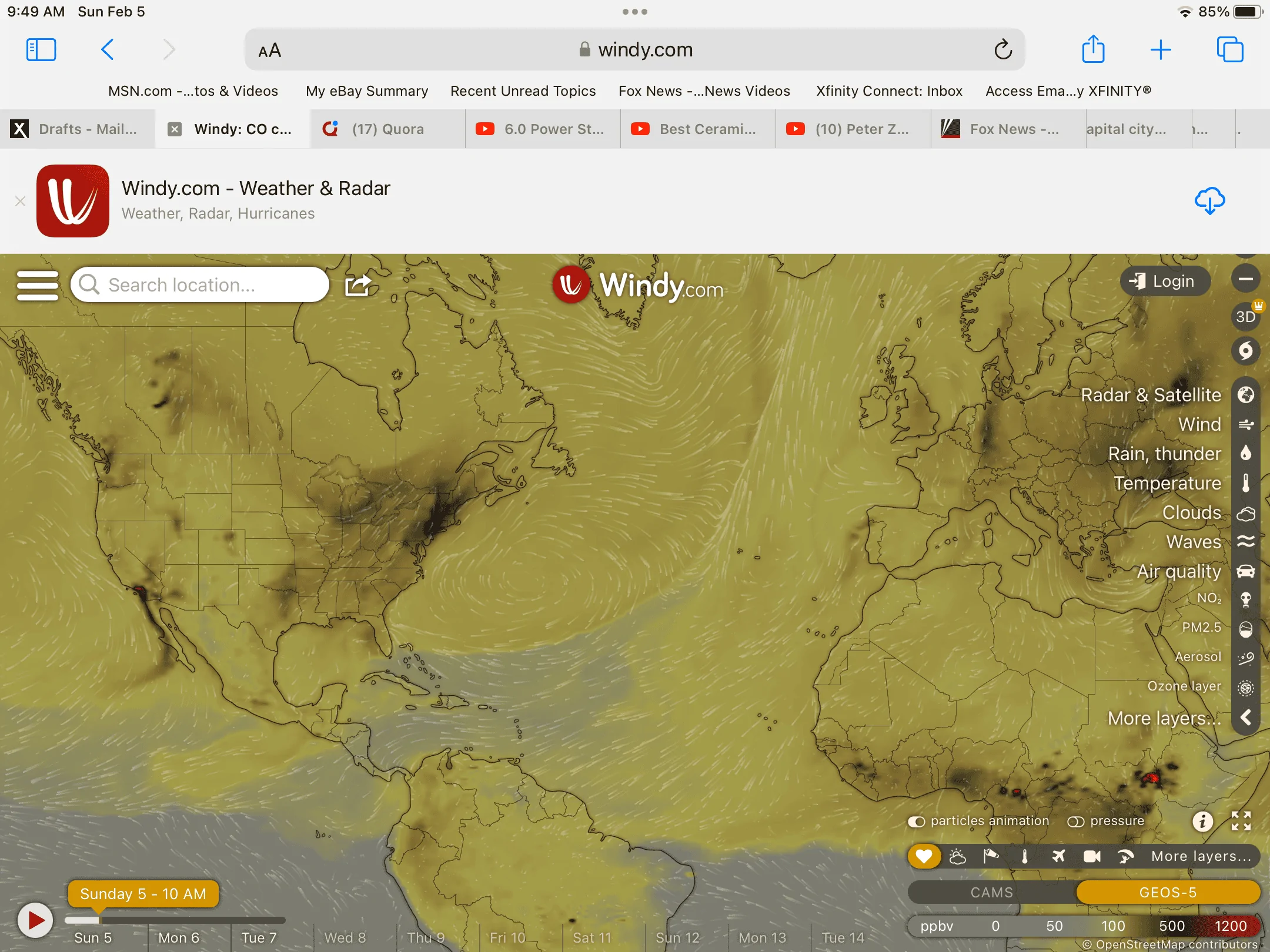
Task: Close the Windy: CO tab
Action: pyautogui.click(x=175, y=129)
